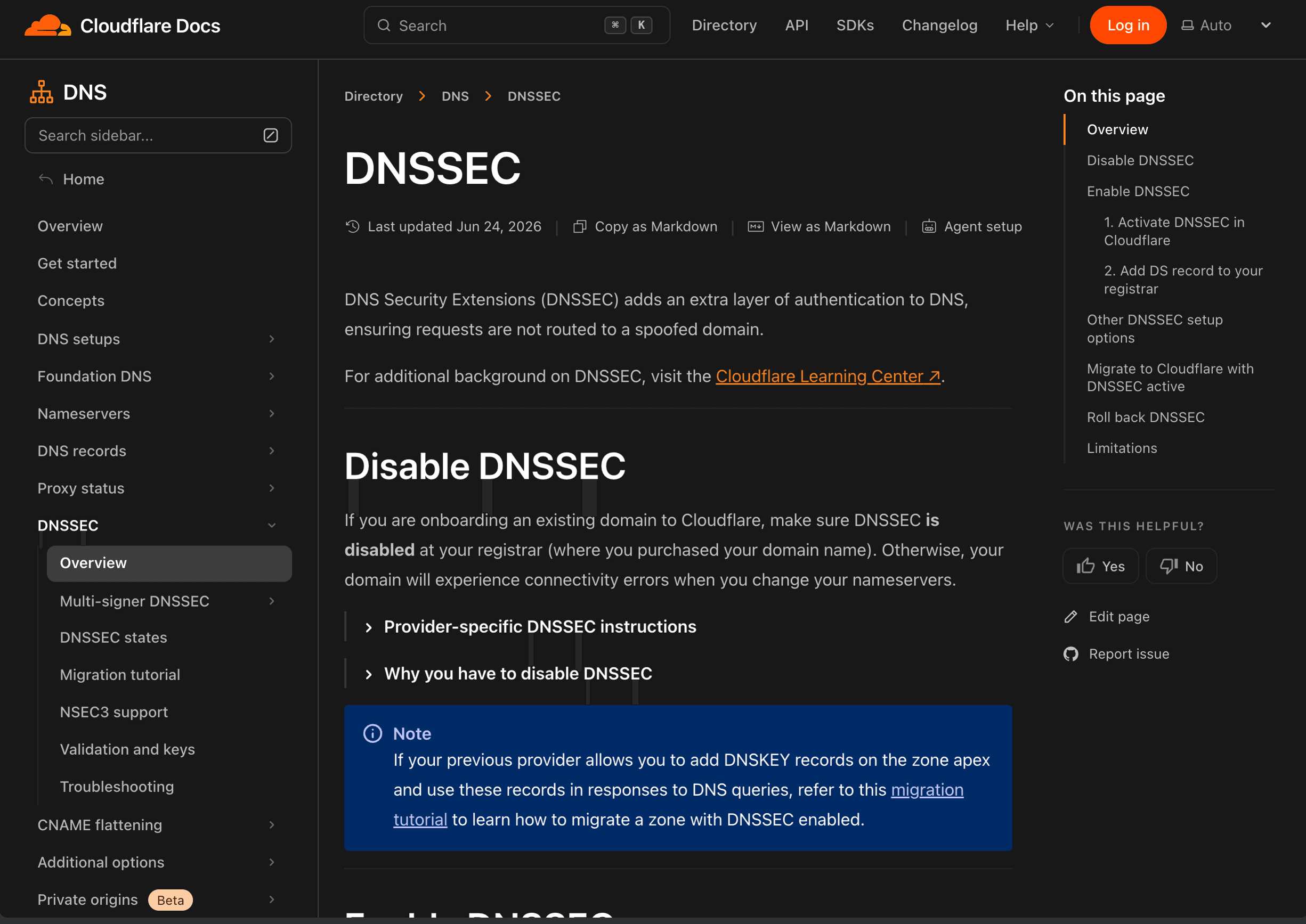Open SDKs in top navigation
Screen dimensions: 1306x924
click(855, 26)
